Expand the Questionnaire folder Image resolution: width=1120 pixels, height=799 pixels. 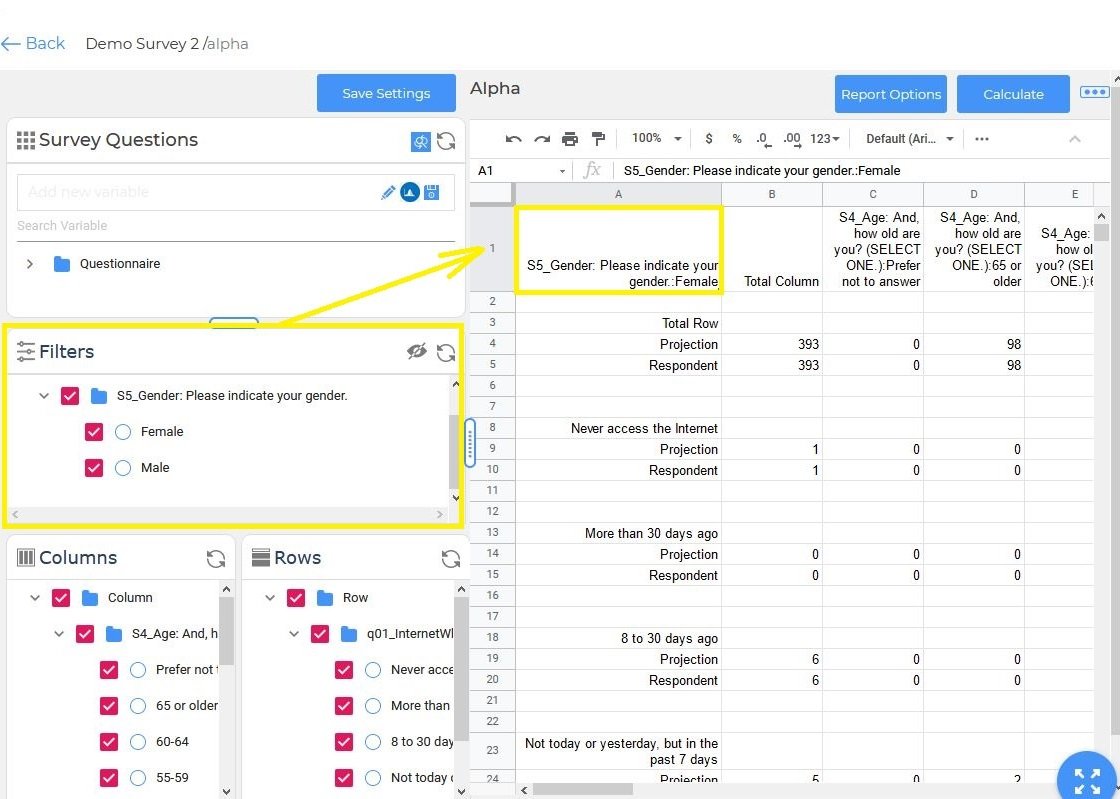click(30, 264)
